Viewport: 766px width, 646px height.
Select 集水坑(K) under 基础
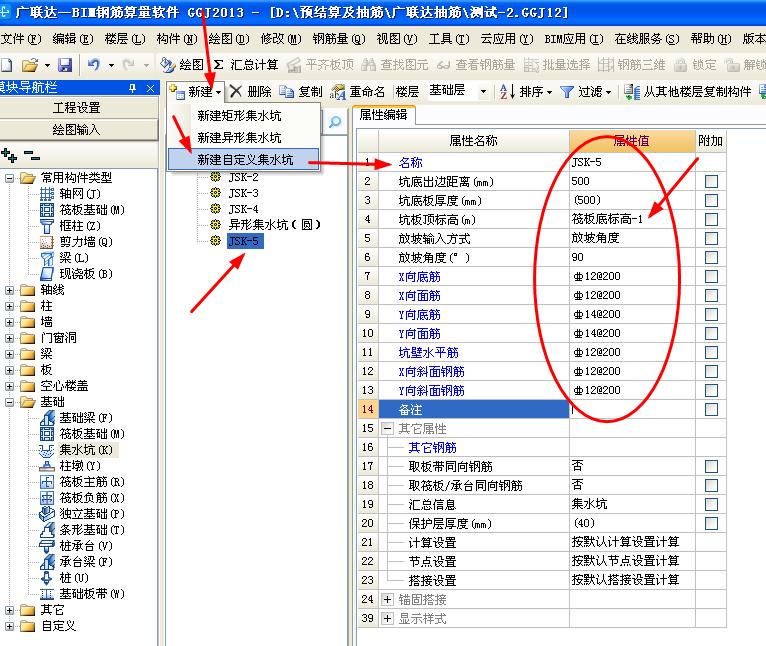point(85,450)
